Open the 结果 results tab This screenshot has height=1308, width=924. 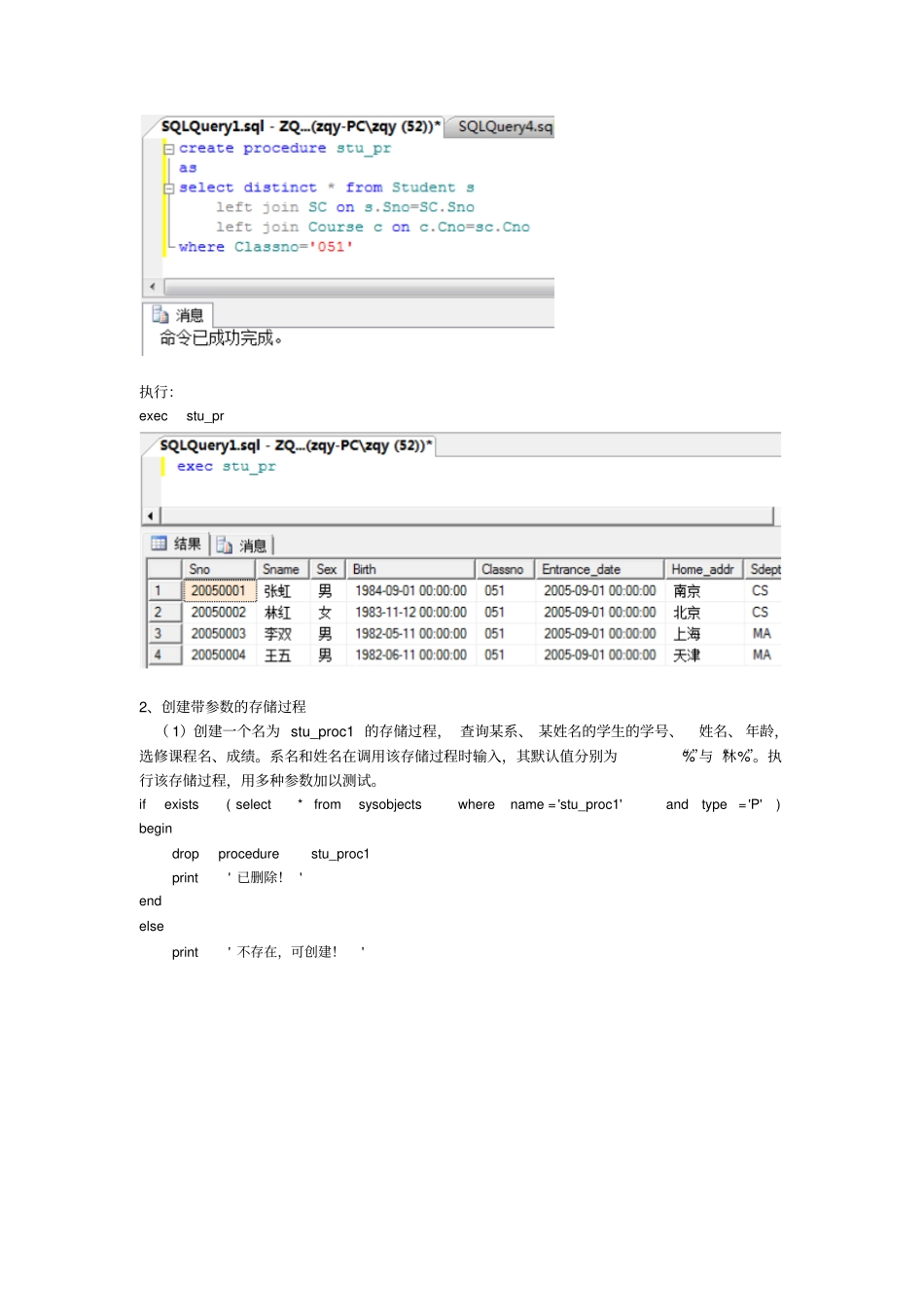point(177,544)
